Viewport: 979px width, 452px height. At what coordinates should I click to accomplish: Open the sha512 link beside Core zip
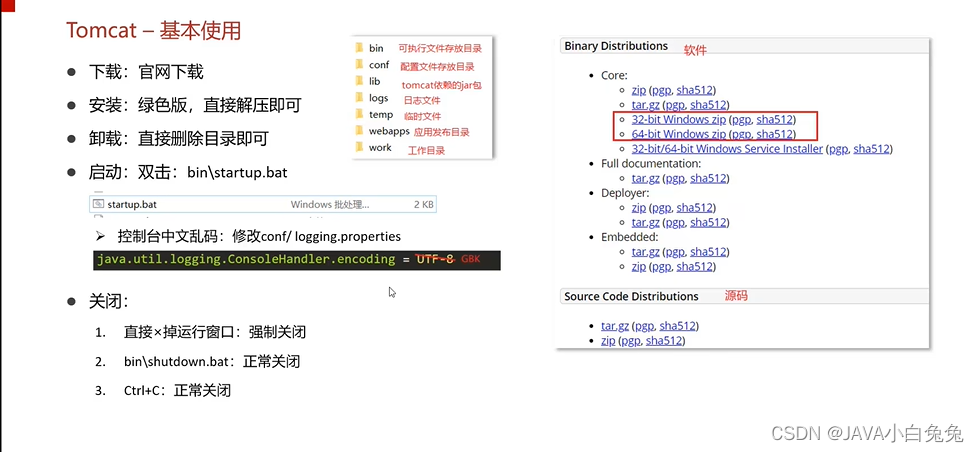click(x=694, y=91)
